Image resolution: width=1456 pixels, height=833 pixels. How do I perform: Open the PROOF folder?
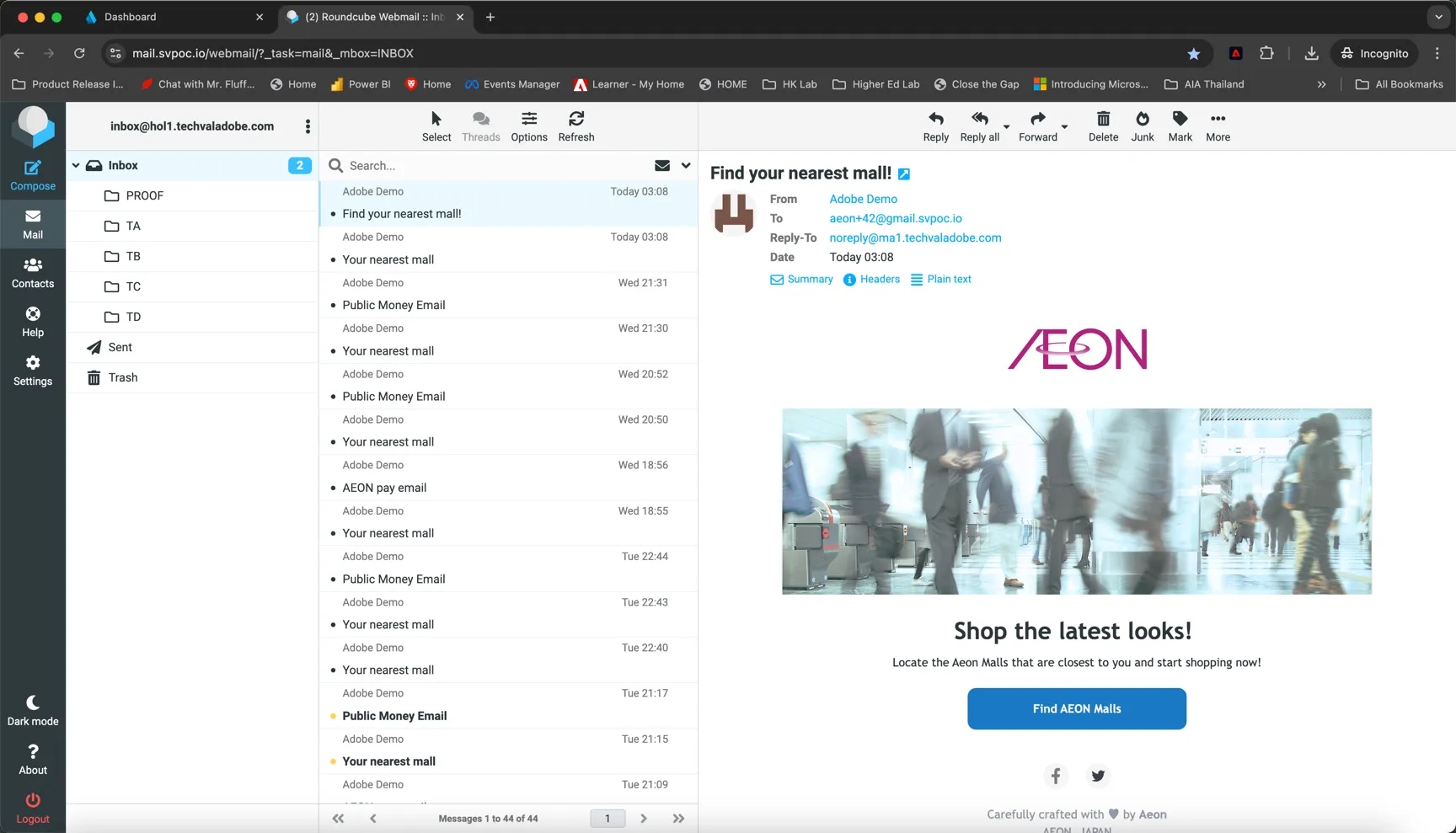(192, 195)
